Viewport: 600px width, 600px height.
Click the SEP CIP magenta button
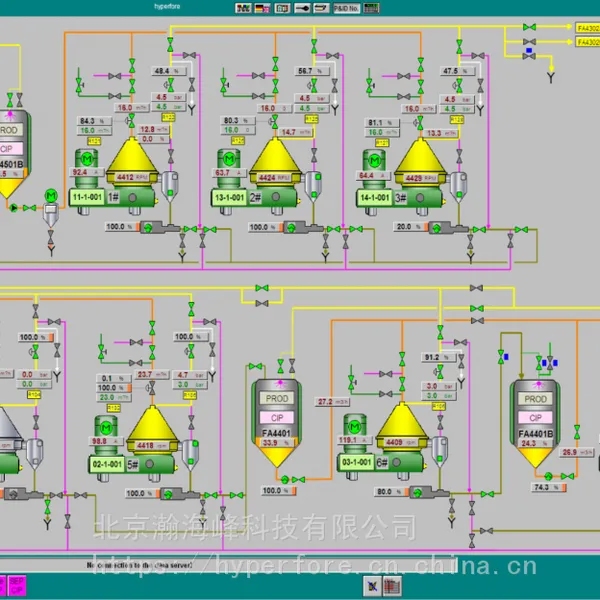(x=17, y=585)
